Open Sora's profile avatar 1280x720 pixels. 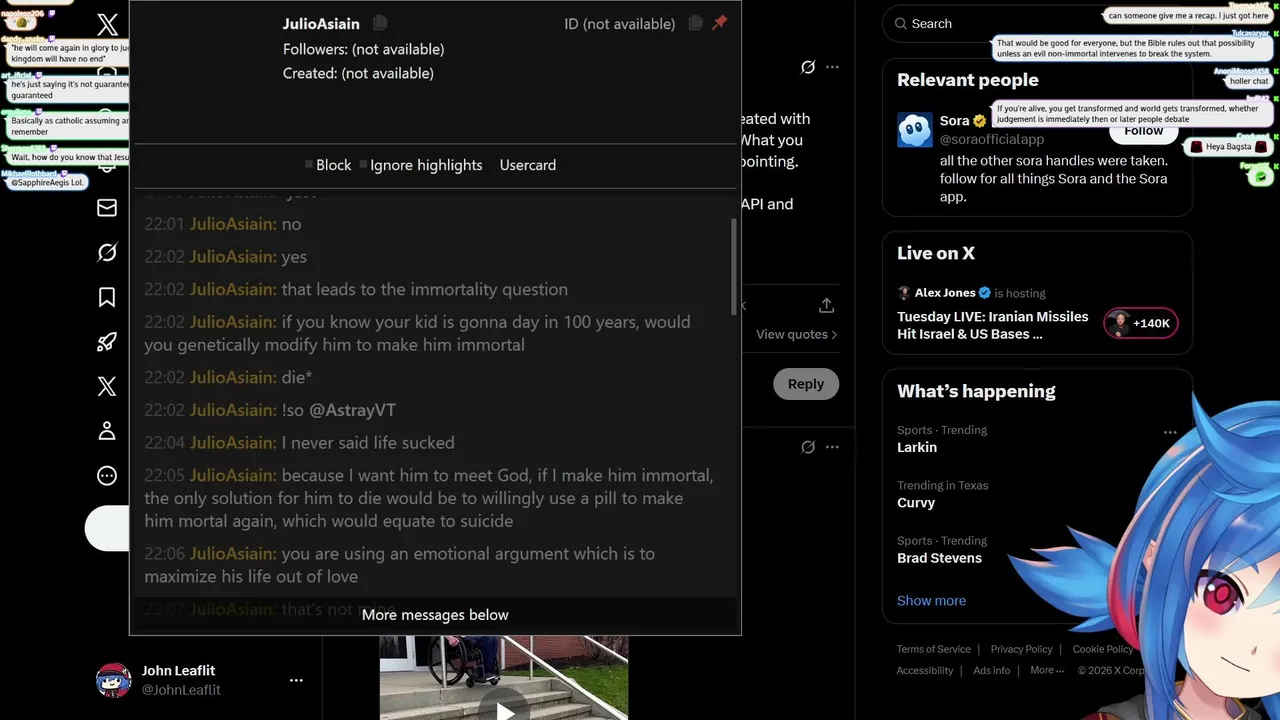pos(915,130)
